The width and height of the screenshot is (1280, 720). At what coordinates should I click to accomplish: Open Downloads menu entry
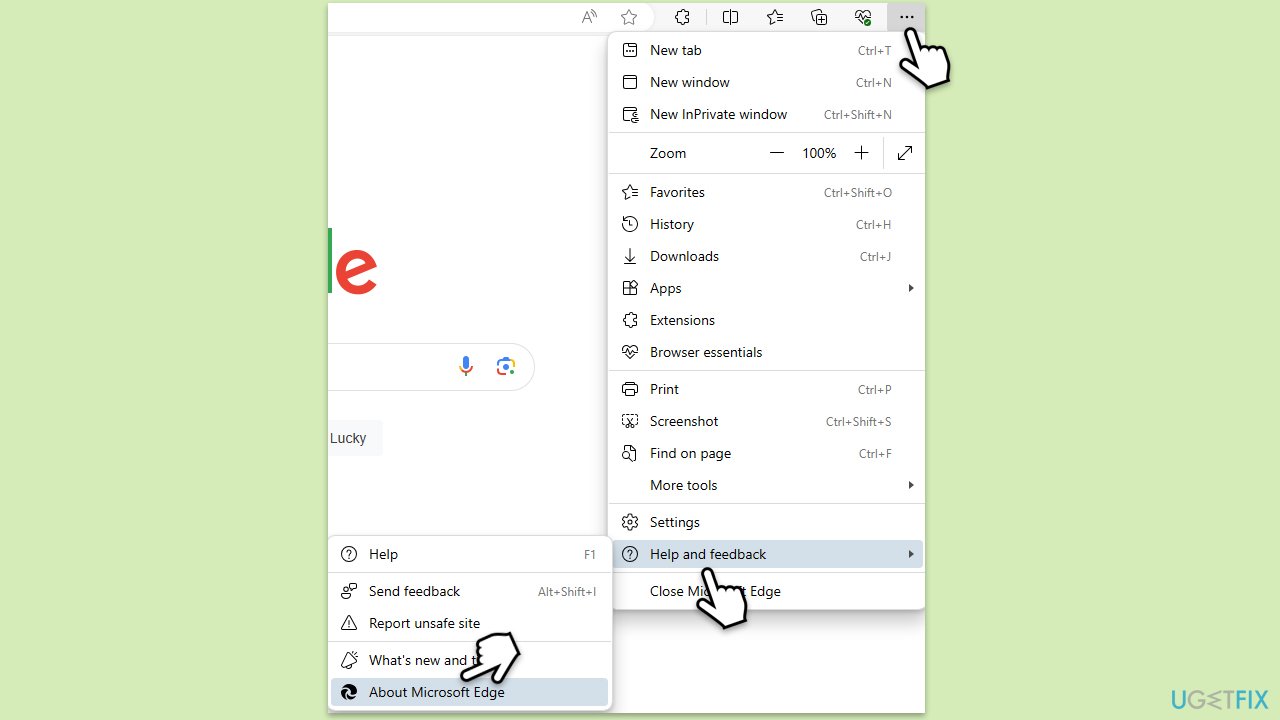pos(766,256)
